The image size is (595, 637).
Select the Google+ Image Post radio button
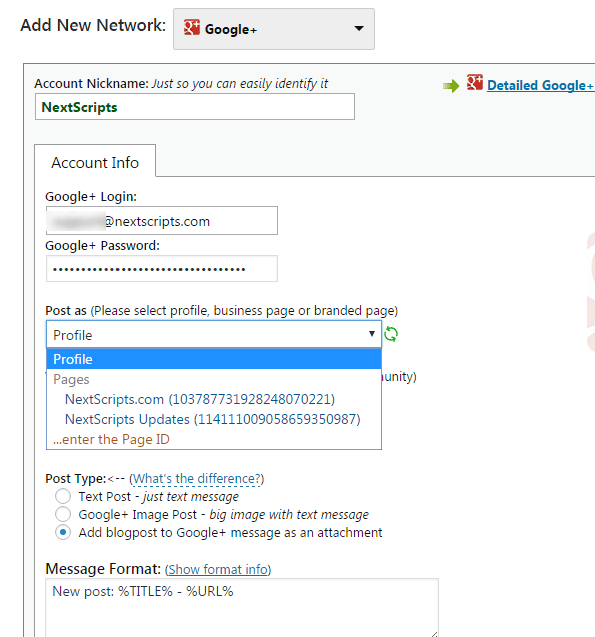point(63,514)
